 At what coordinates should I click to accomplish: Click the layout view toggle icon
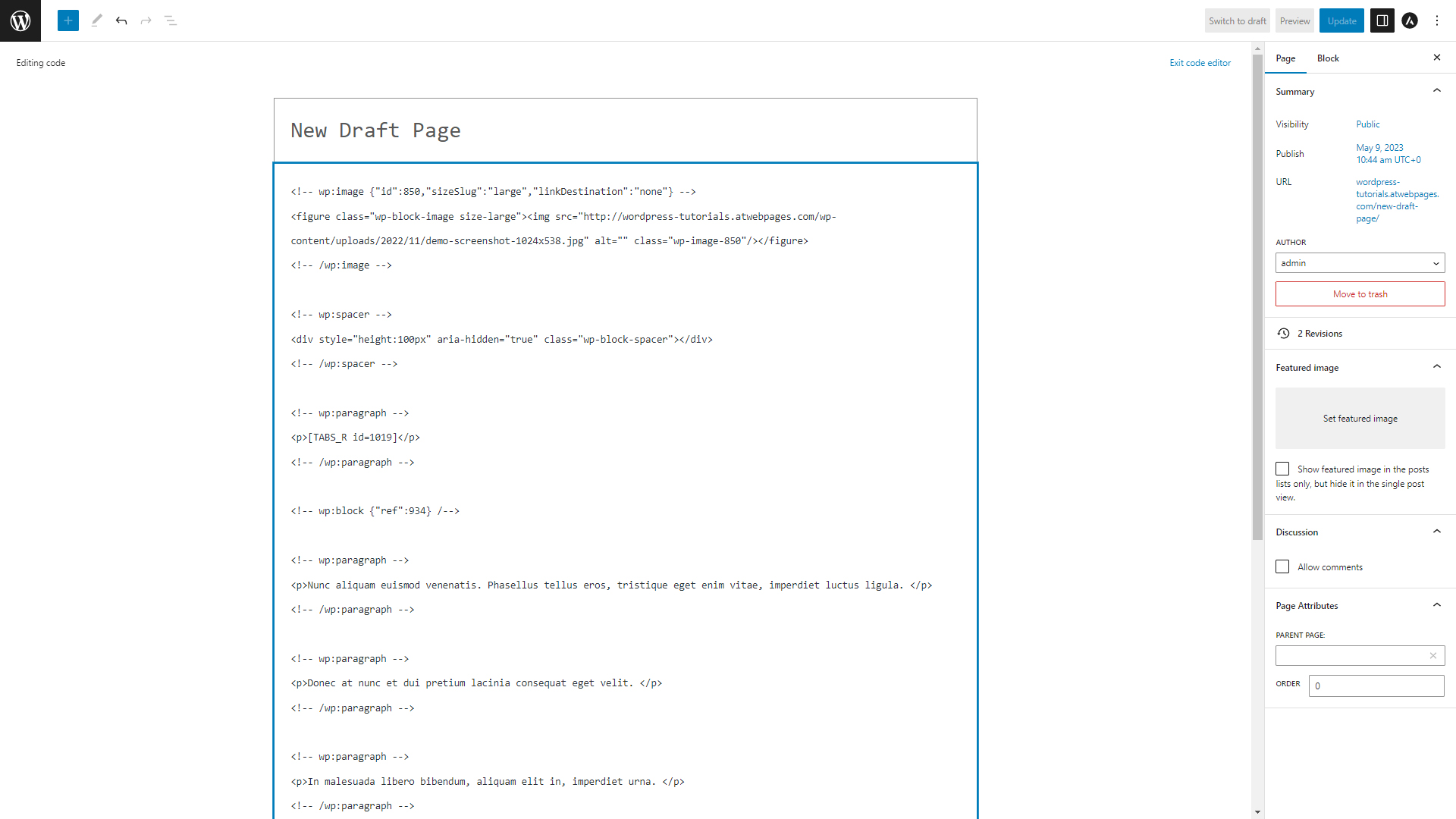click(1382, 21)
